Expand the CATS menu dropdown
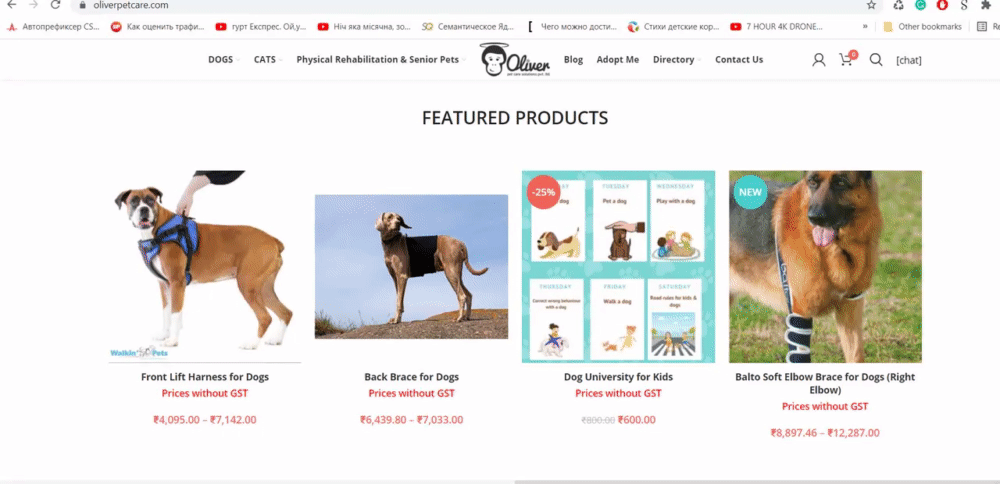 tap(268, 59)
